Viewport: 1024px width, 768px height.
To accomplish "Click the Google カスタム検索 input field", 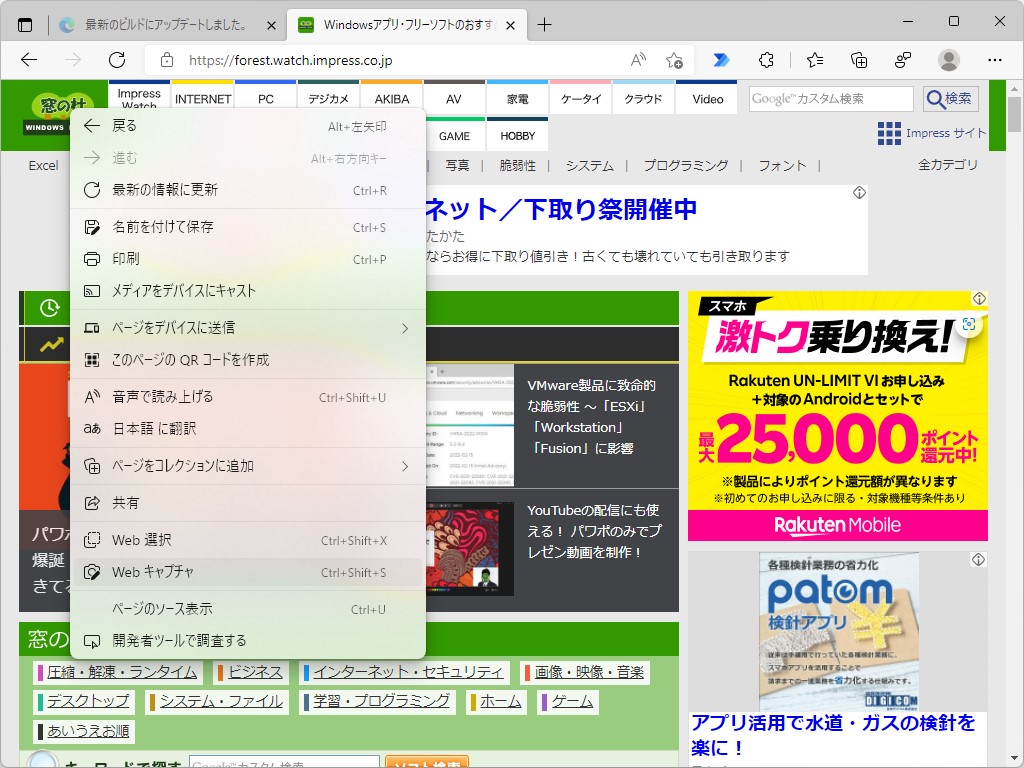I will click(832, 98).
